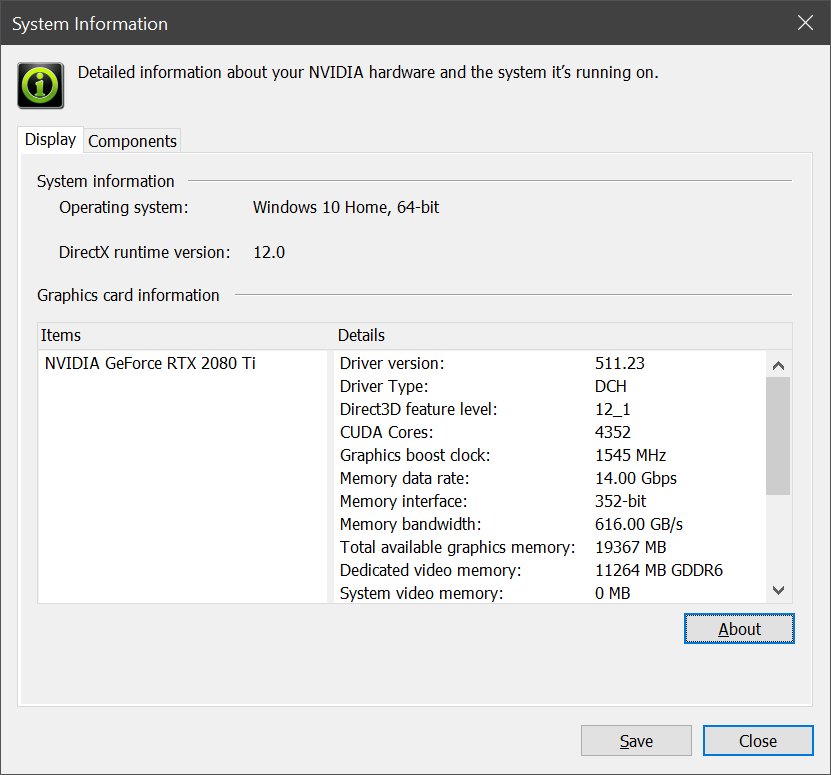Click the Operating system value Windows 10 Home
The height and width of the screenshot is (775, 831).
(x=345, y=207)
